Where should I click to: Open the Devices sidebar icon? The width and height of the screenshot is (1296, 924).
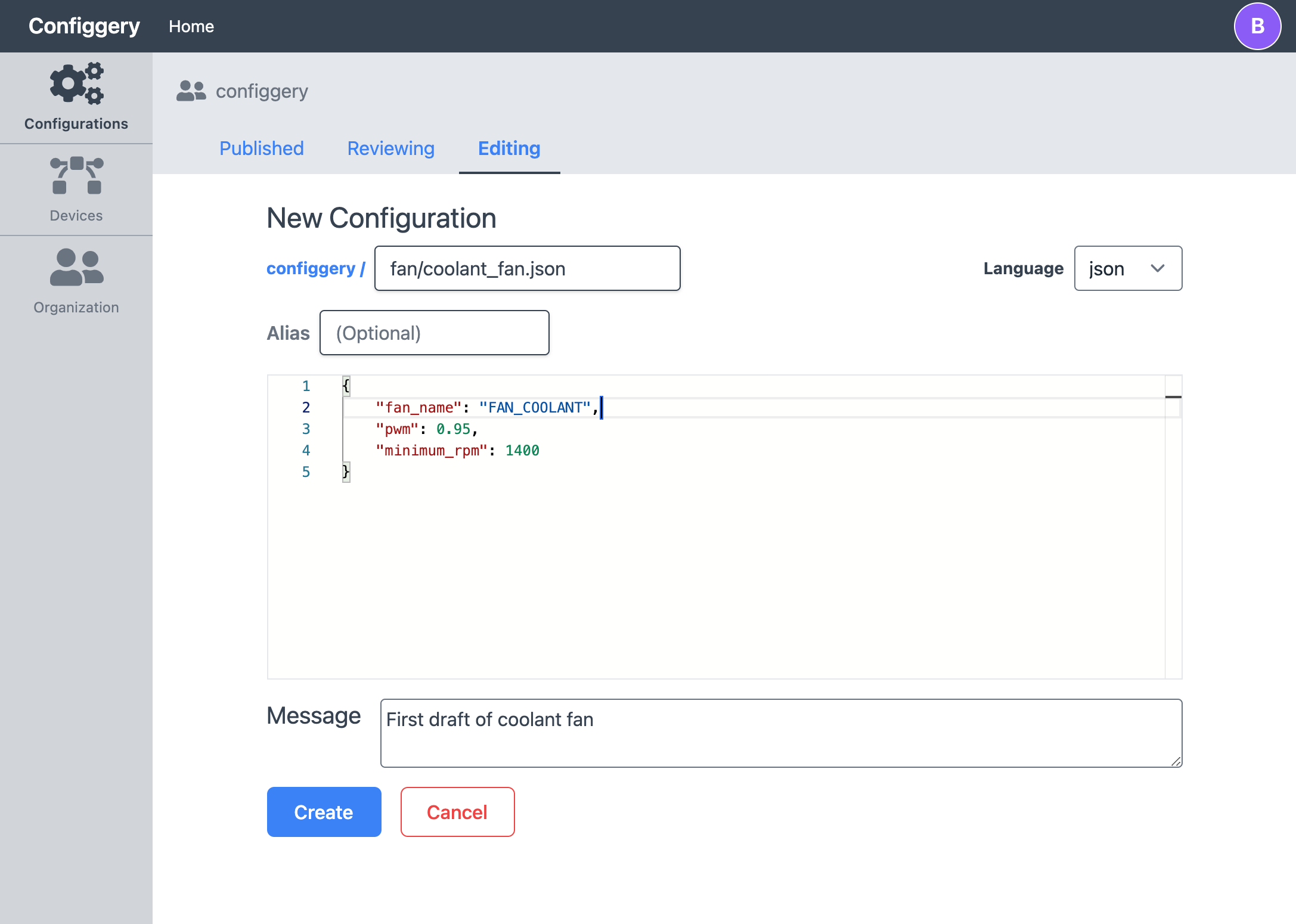[x=76, y=176]
